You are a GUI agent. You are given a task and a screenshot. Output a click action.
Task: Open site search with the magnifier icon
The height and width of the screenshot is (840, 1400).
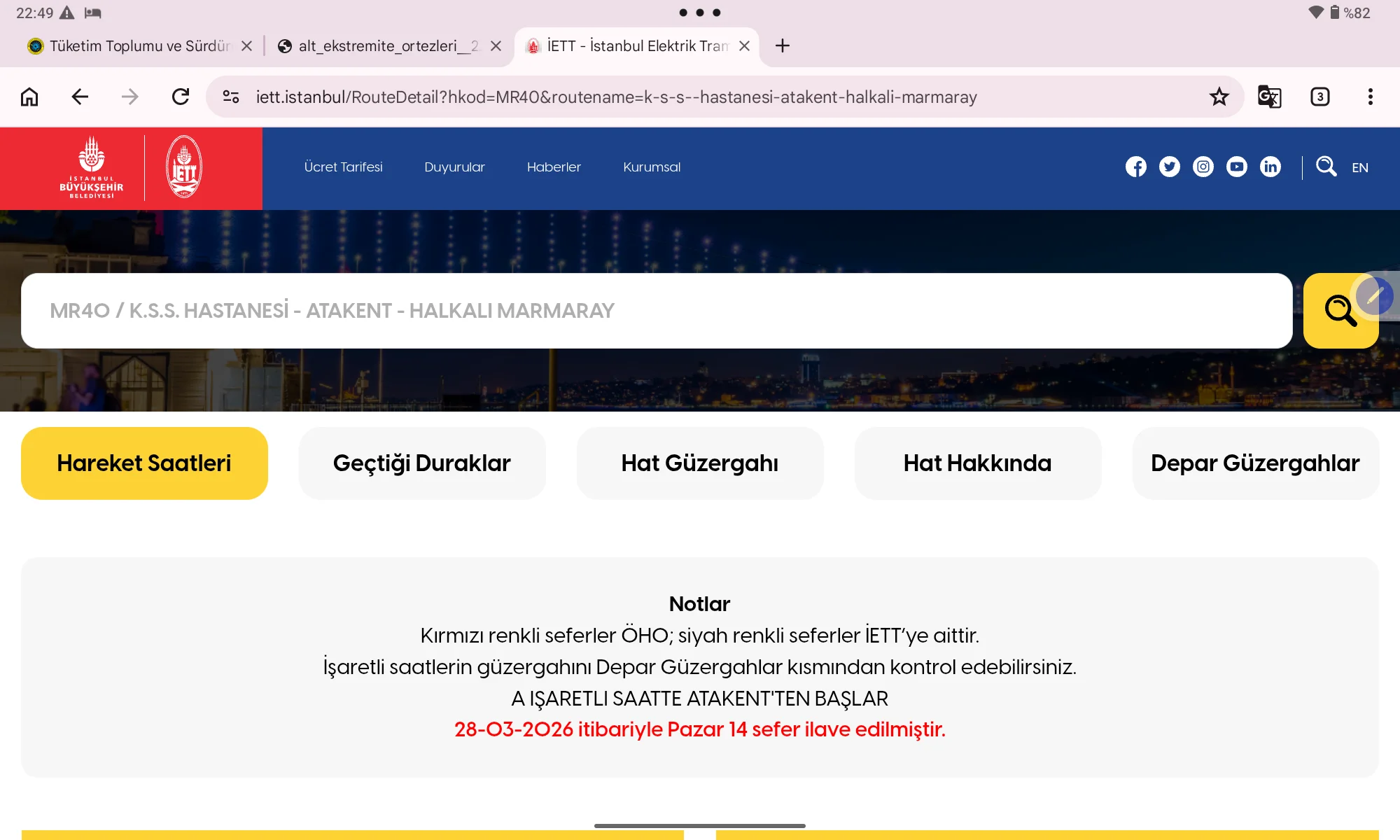(1326, 167)
